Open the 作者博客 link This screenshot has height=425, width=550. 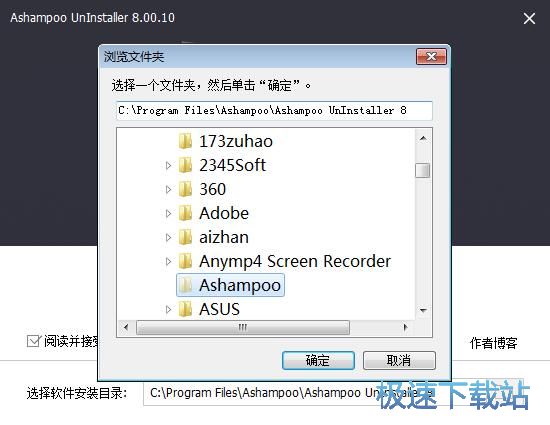click(494, 343)
